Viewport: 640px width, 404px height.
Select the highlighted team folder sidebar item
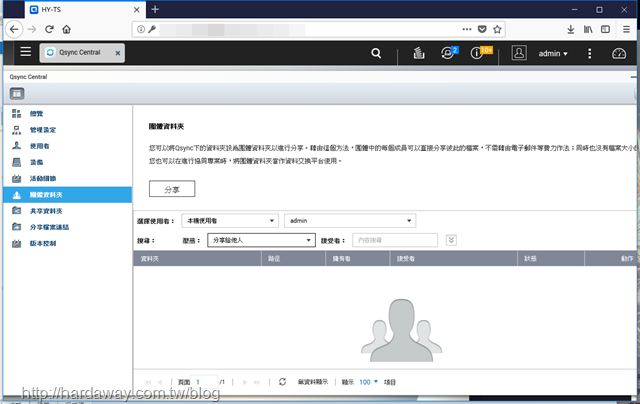tap(68, 195)
